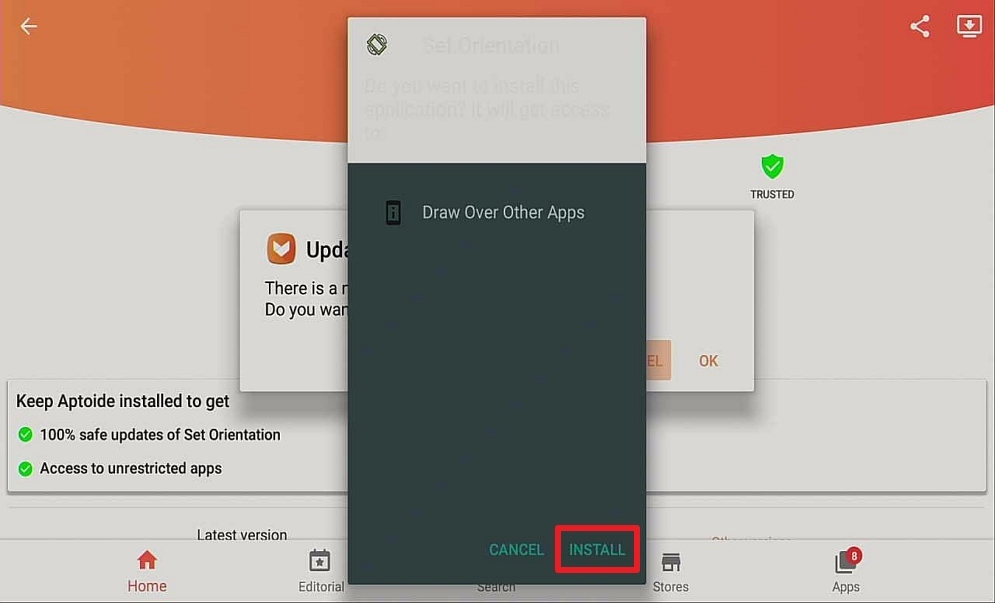Tap the green check beside unrestricted apps

[25, 468]
